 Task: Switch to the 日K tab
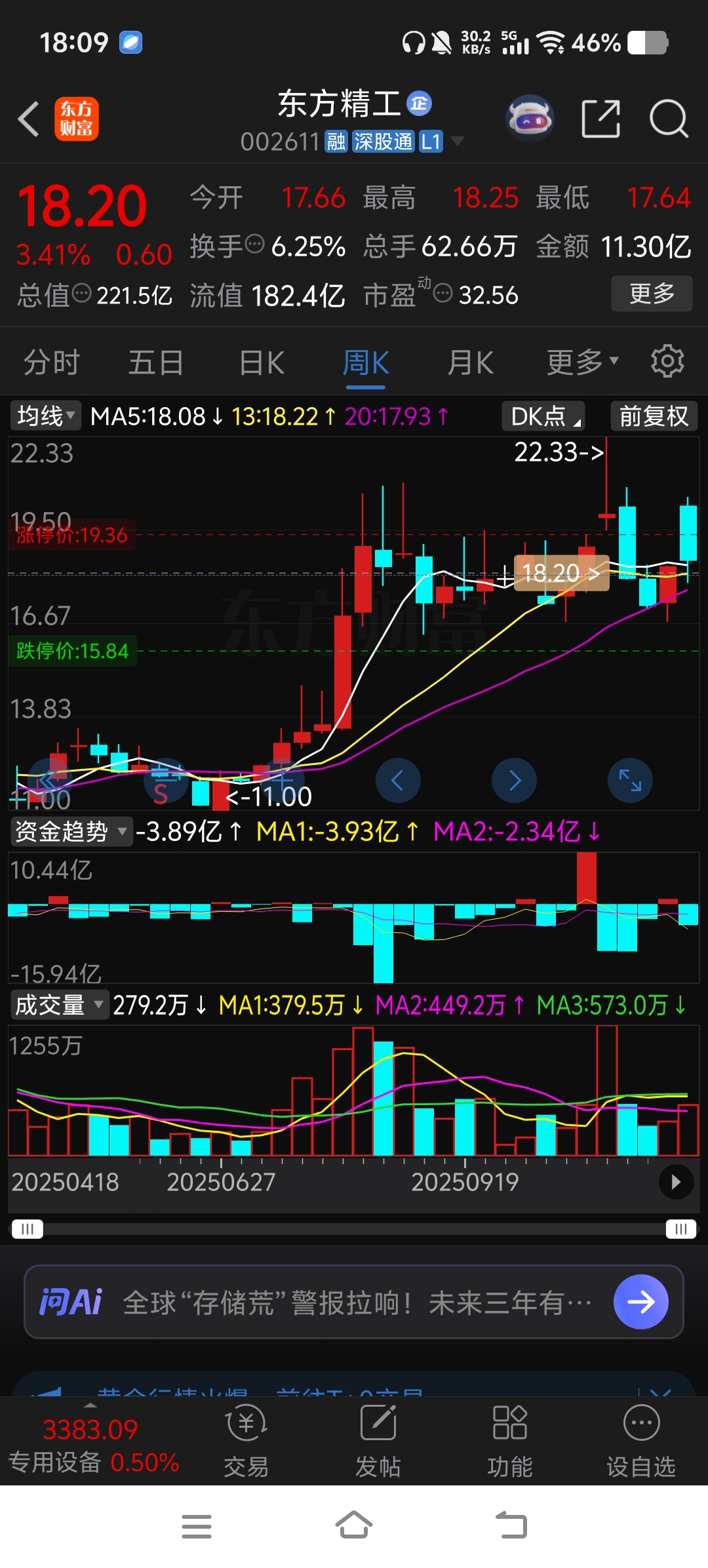tap(262, 362)
